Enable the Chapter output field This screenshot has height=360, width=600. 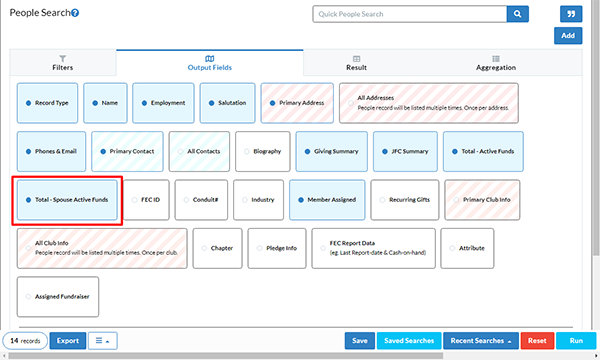pos(217,248)
